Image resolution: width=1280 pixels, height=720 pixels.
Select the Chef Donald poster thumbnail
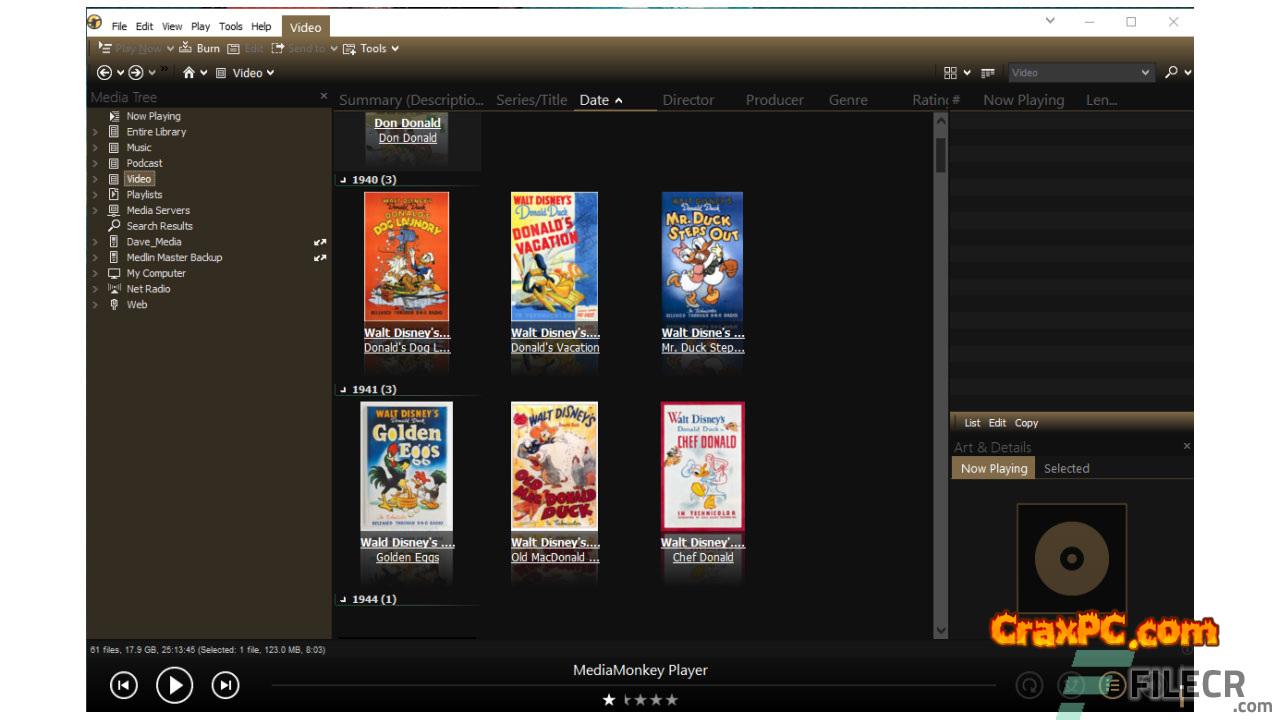(703, 466)
